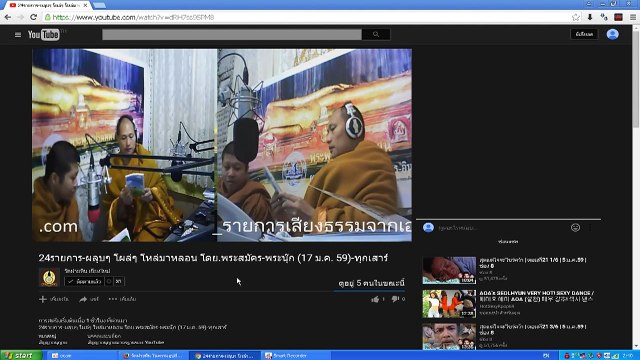Screen dimensions: 640x360
Task: Focus the YouTube search box
Action: 231,35
